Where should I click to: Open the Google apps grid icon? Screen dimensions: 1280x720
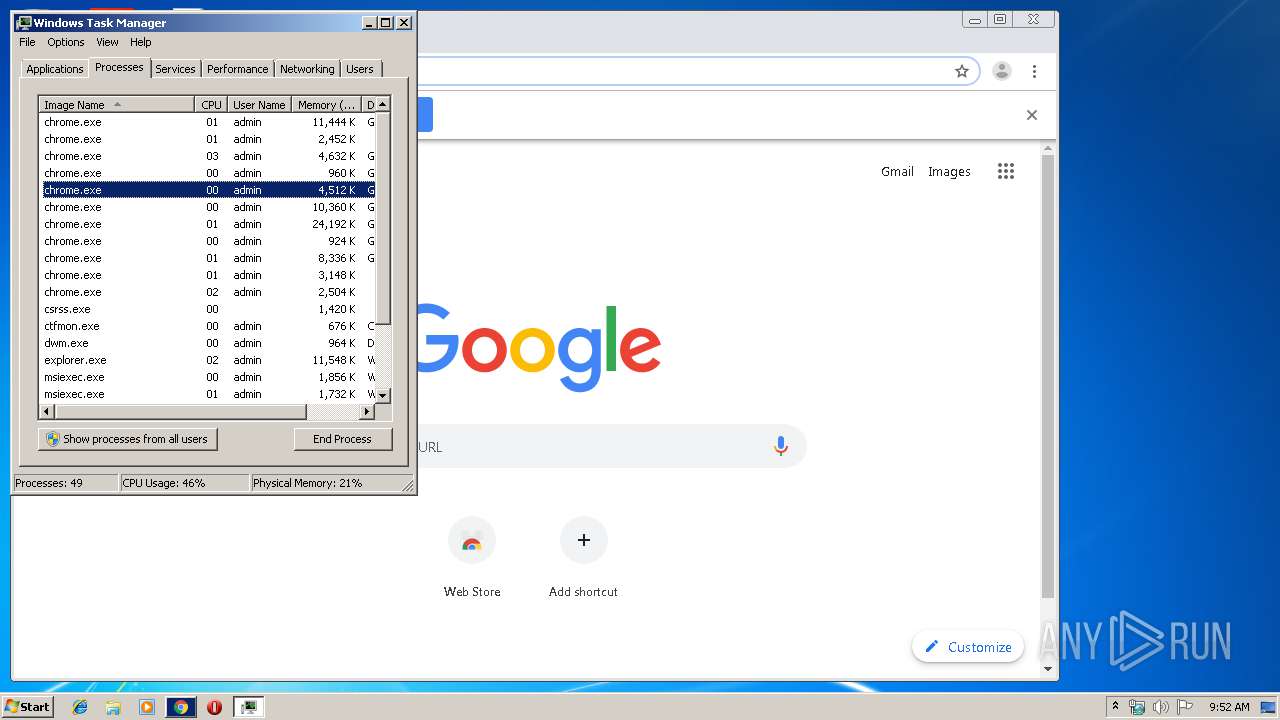click(x=1006, y=171)
